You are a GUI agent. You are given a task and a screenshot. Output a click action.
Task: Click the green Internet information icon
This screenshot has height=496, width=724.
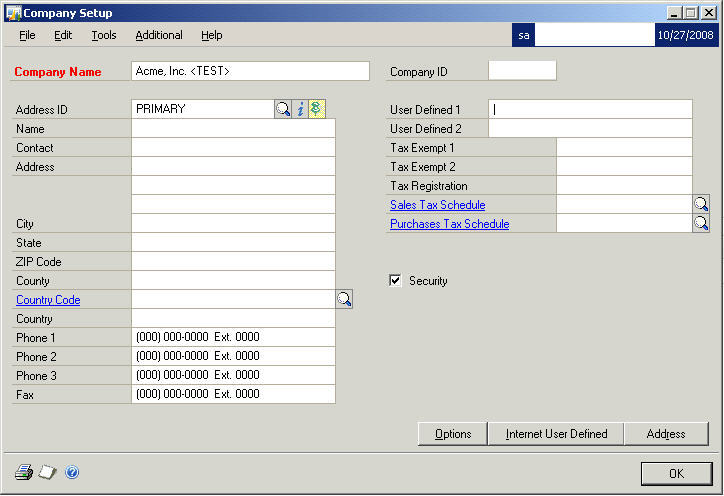click(x=317, y=109)
